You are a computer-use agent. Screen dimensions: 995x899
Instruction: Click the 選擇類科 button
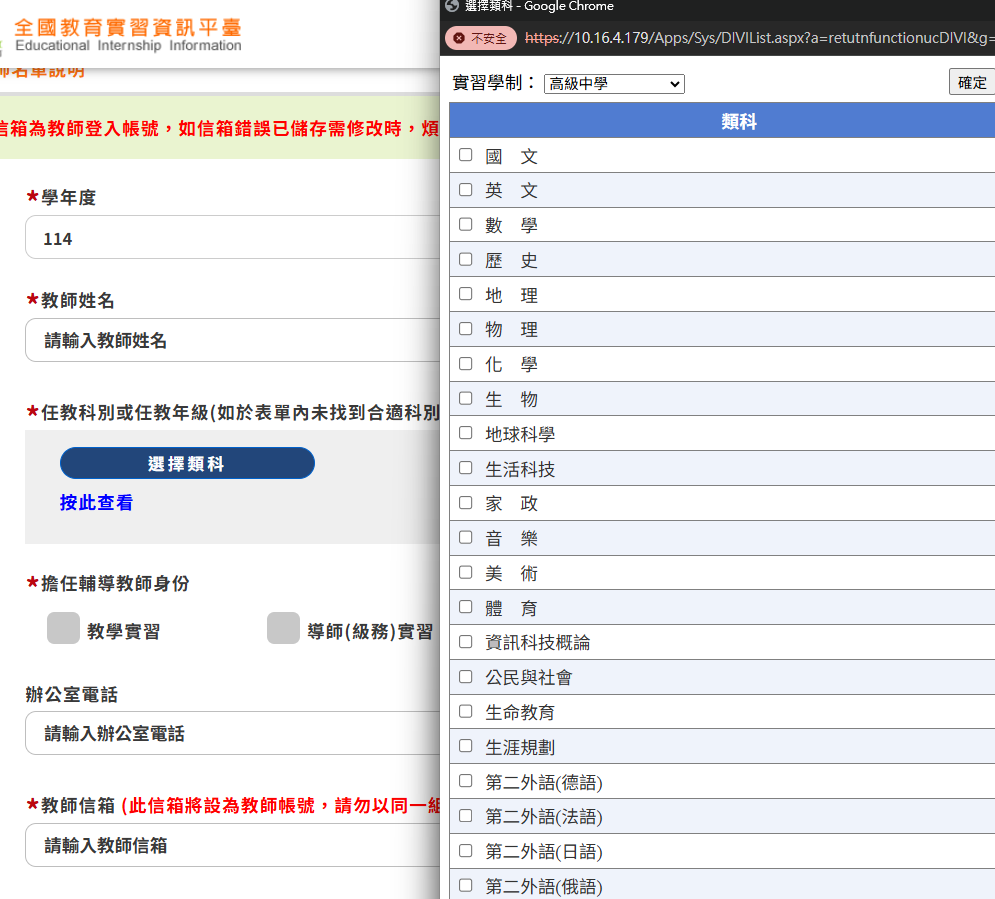point(187,463)
